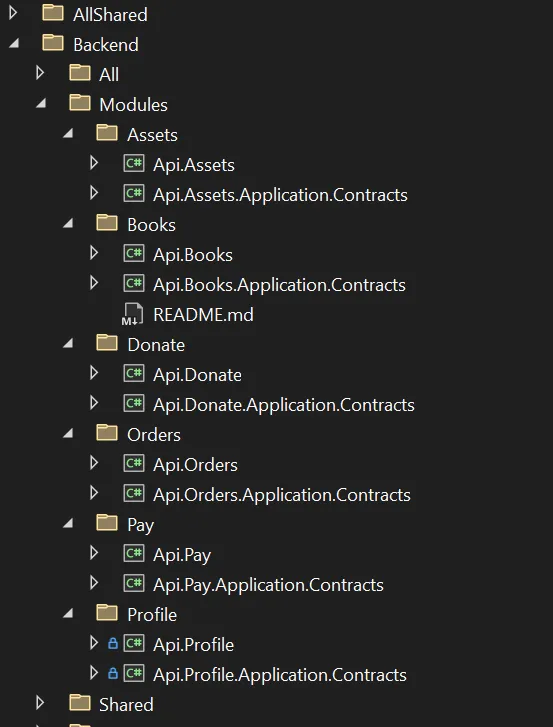Collapse the Backend folder

click(14, 44)
